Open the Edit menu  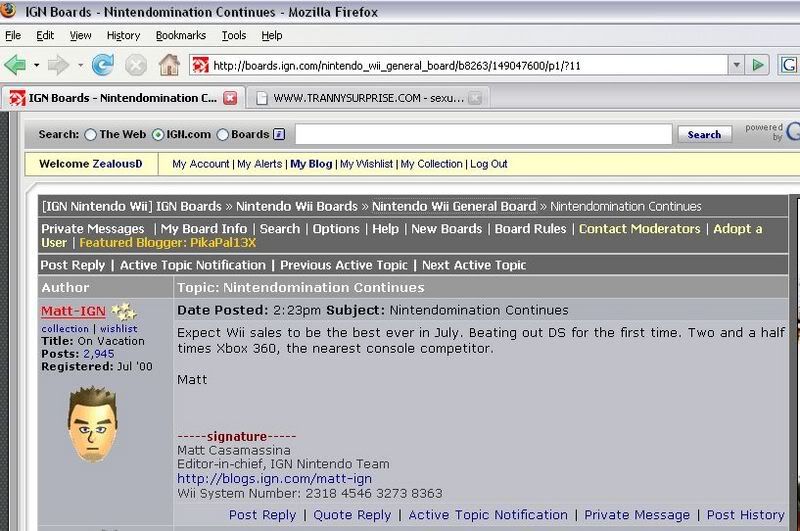point(45,35)
